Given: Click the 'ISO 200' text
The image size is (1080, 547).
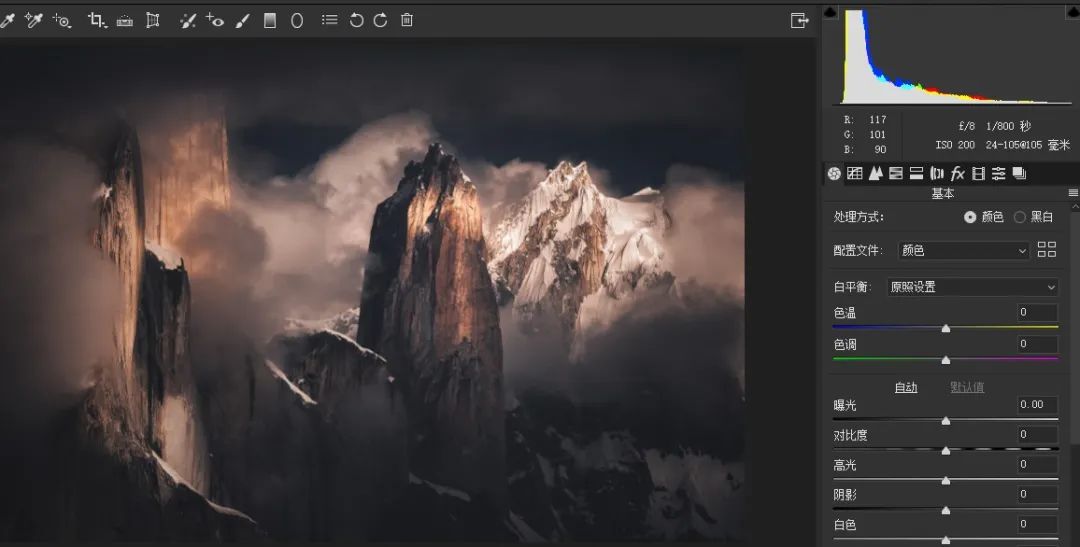Looking at the screenshot, I should [x=955, y=145].
